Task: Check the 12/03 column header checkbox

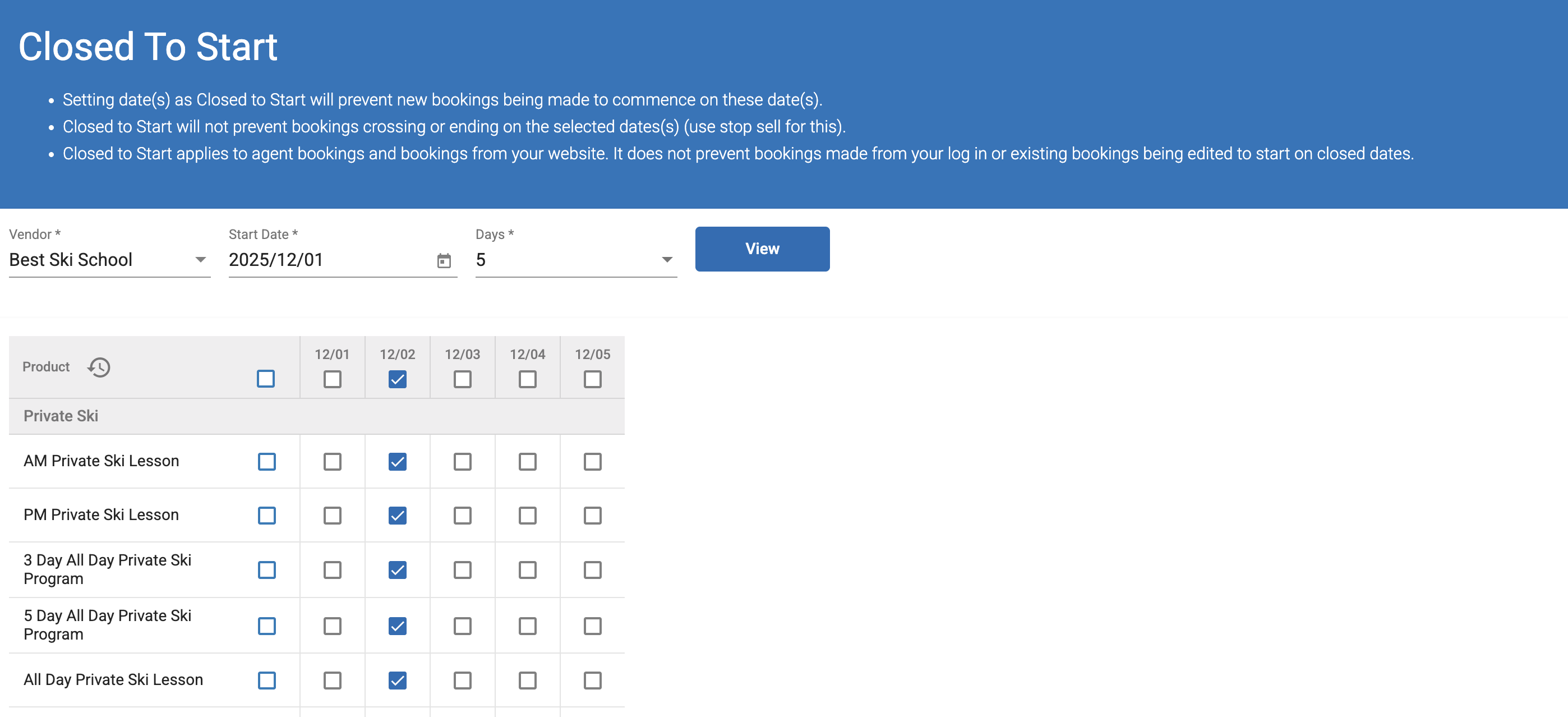Action: 462,379
